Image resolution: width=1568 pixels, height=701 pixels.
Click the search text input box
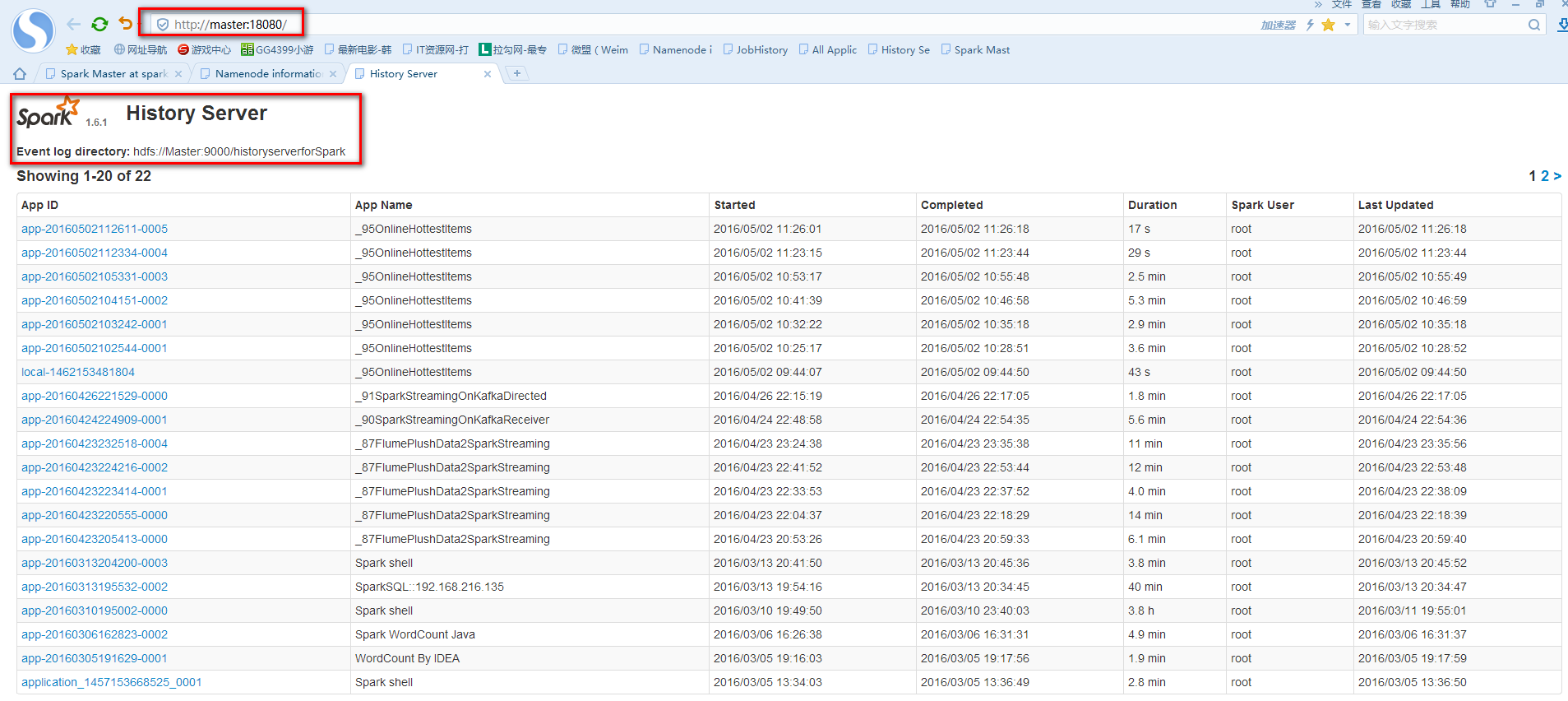(x=1445, y=25)
